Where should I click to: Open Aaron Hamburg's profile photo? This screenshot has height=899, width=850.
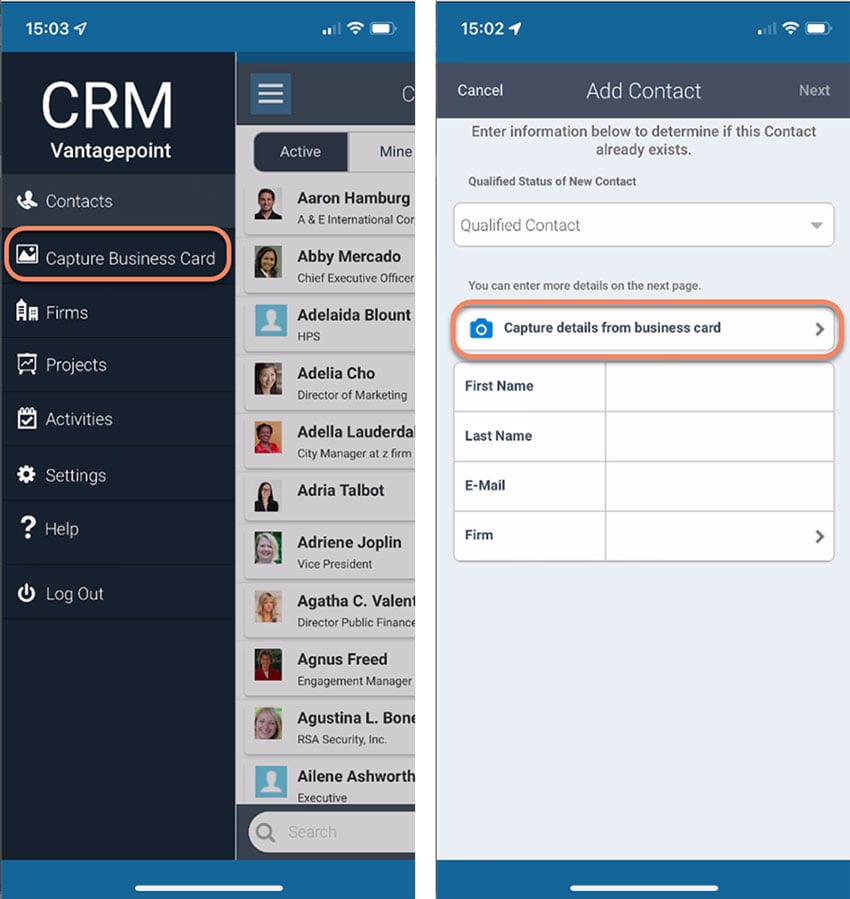(x=268, y=204)
